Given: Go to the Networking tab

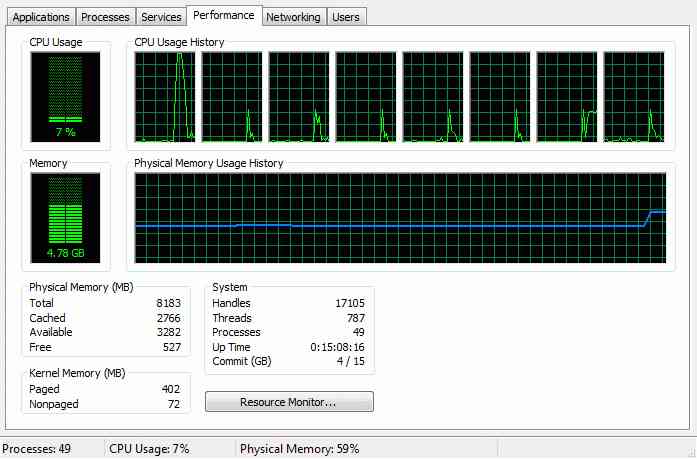Looking at the screenshot, I should pyautogui.click(x=293, y=17).
